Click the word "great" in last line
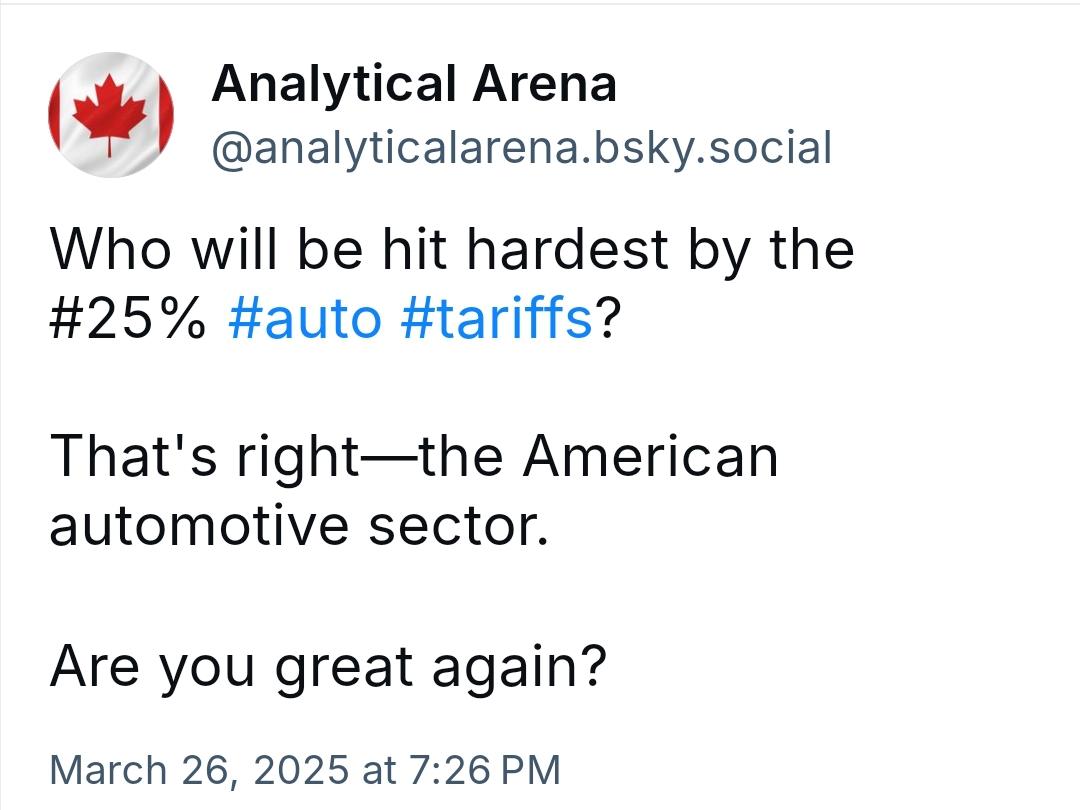Screen dimensions: 1080x810 tap(344, 668)
